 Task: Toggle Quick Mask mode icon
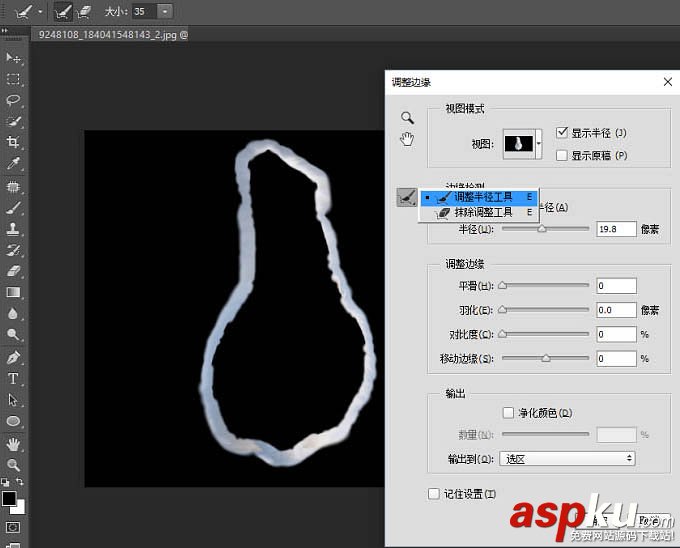click(x=13, y=528)
